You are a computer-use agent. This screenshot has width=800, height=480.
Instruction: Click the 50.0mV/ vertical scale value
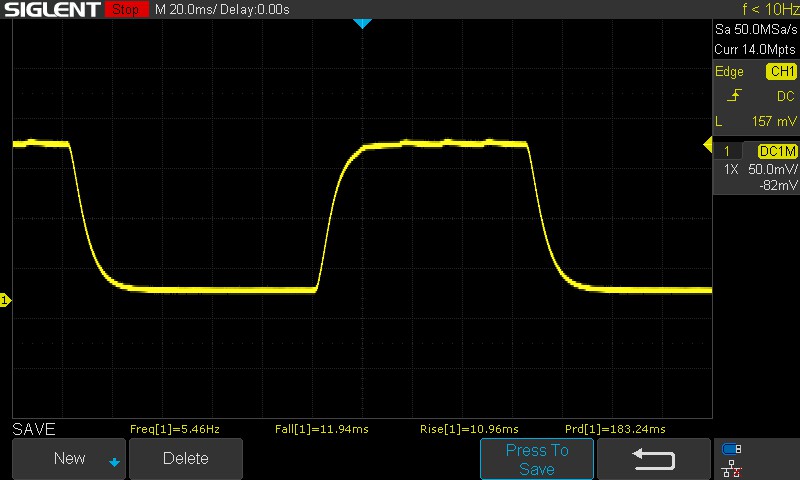coord(772,169)
